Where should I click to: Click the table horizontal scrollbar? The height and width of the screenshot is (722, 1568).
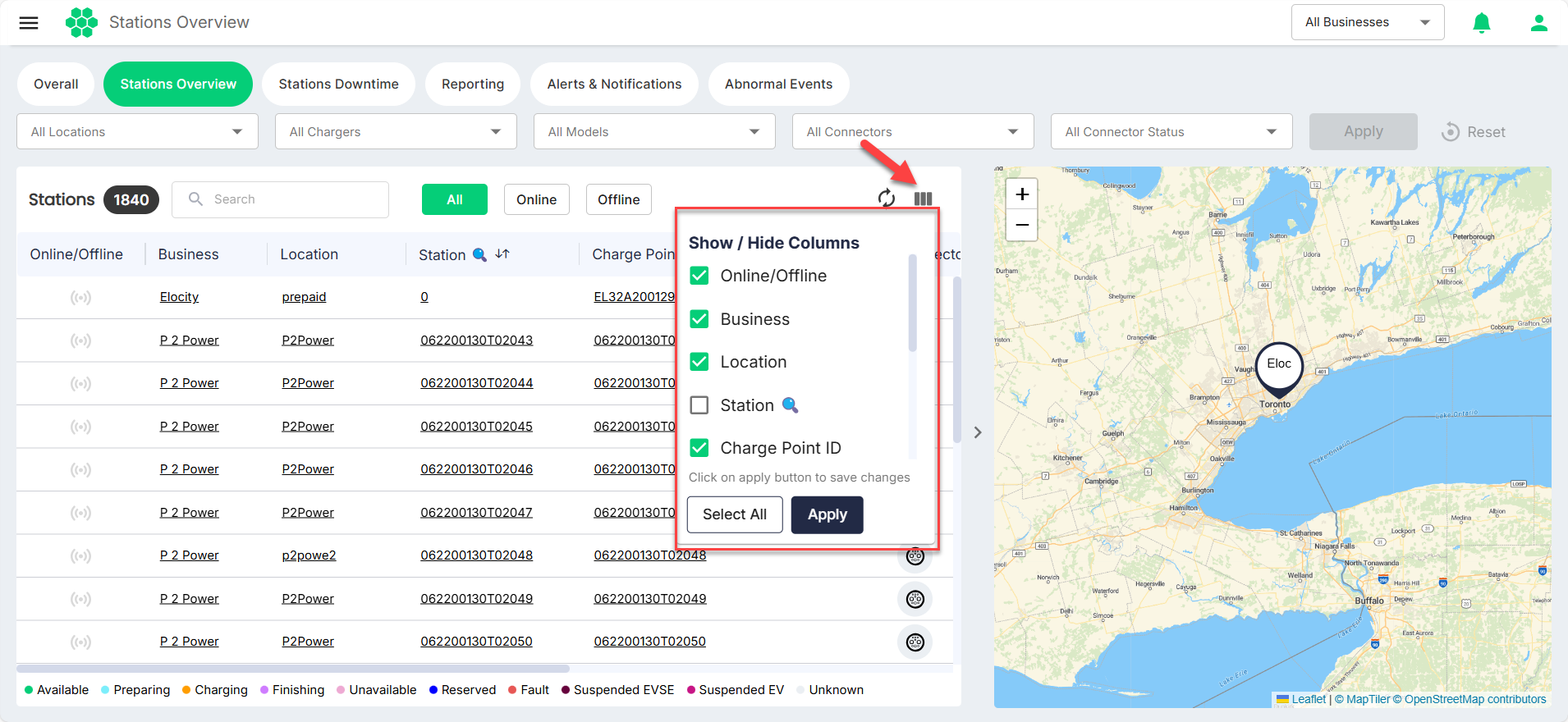pyautogui.click(x=292, y=669)
